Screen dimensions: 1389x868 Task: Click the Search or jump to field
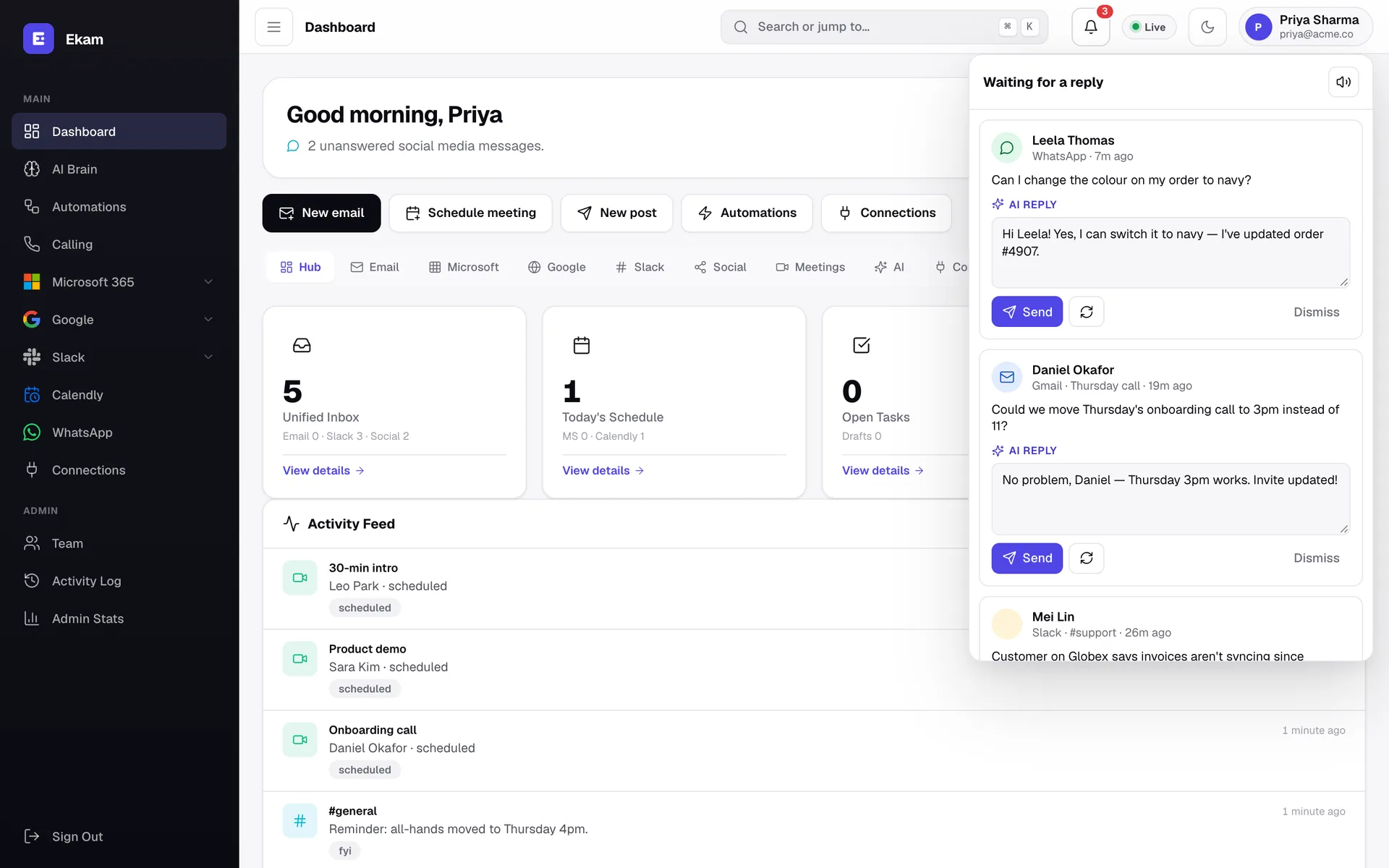pyautogui.click(x=884, y=27)
